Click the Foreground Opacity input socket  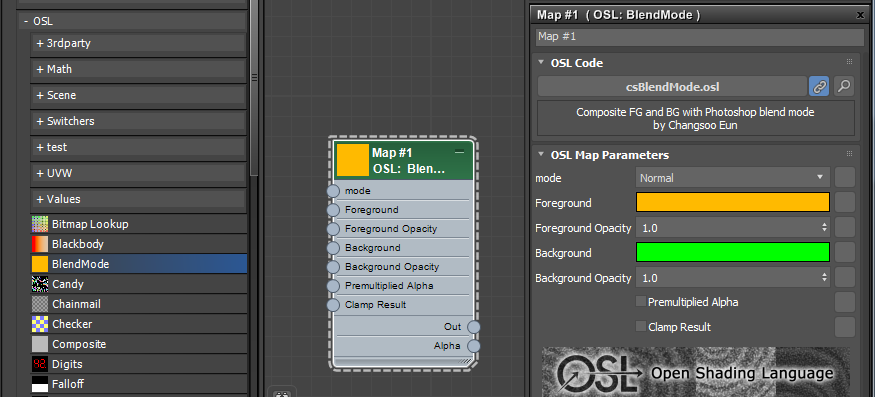[x=333, y=229]
